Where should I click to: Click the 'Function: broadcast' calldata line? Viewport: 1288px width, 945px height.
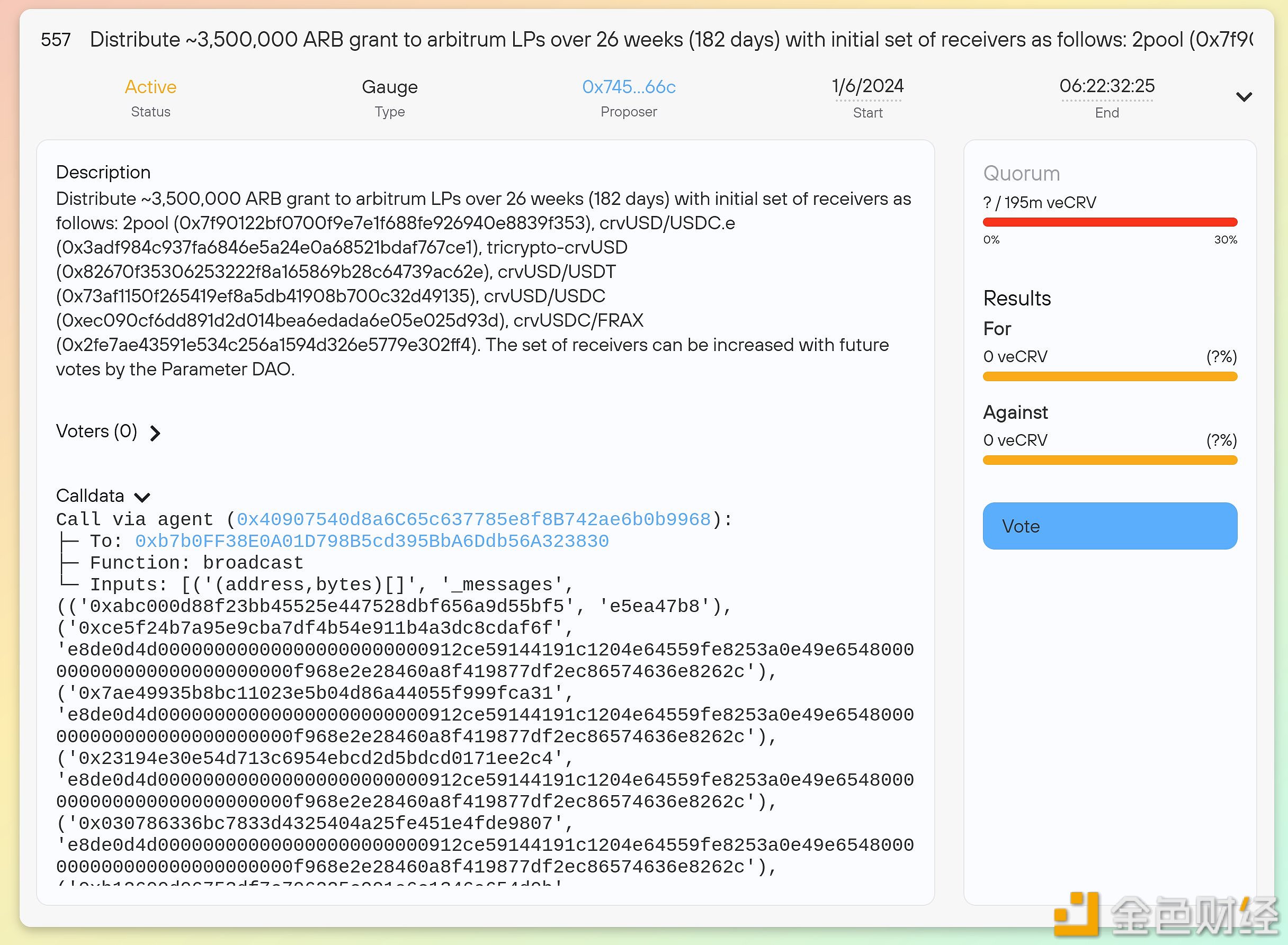click(x=196, y=562)
